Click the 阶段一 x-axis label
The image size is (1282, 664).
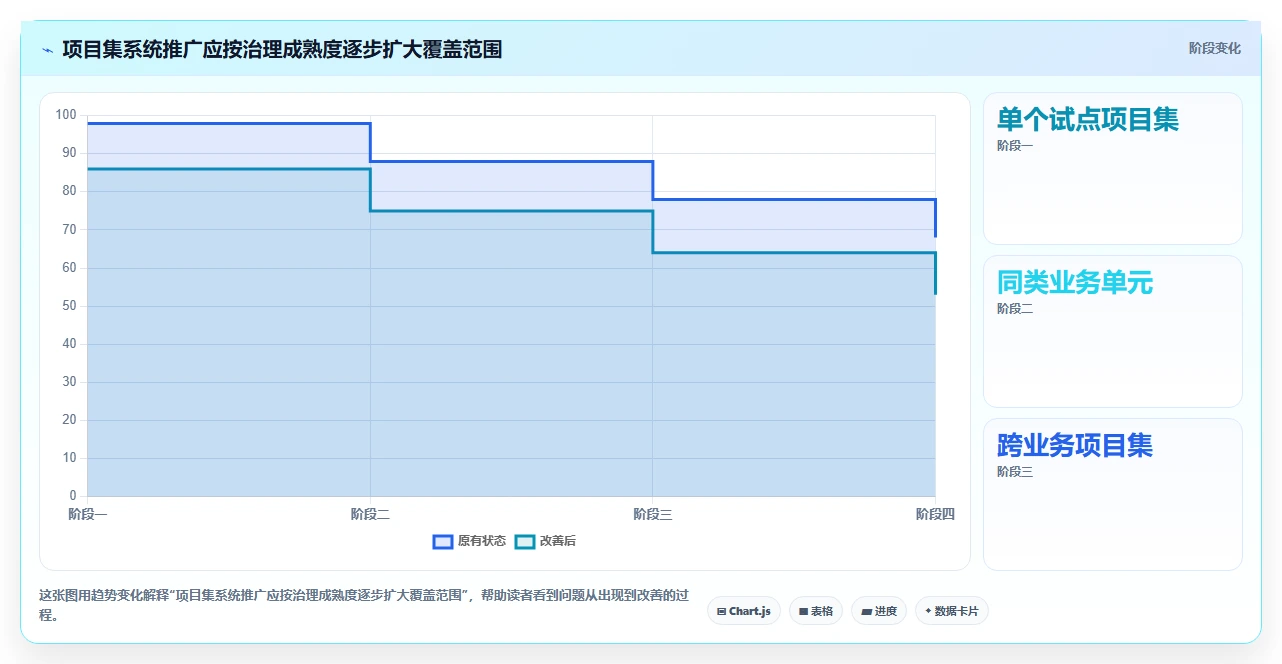pyautogui.click(x=88, y=514)
